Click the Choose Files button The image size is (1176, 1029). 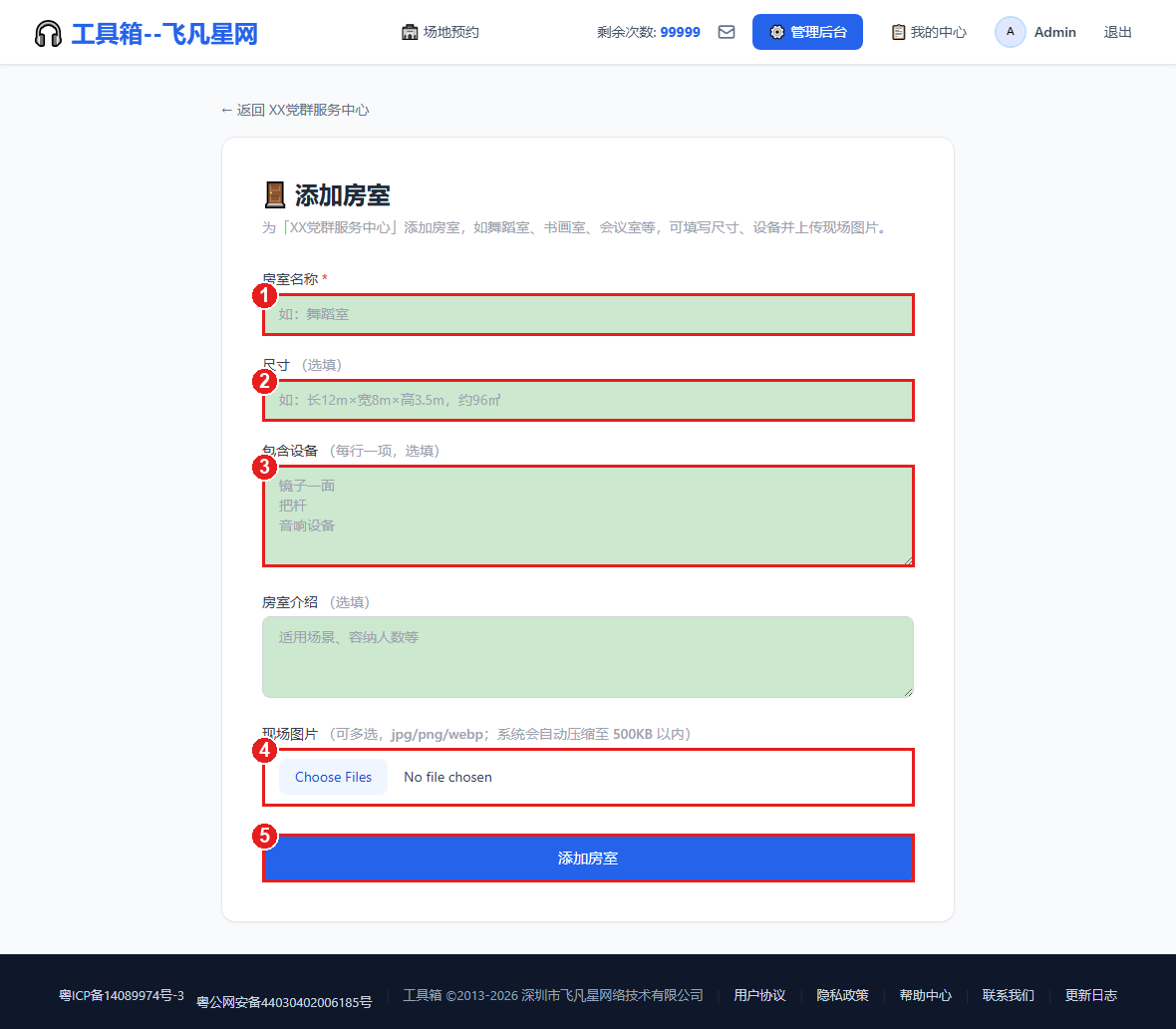tap(333, 777)
